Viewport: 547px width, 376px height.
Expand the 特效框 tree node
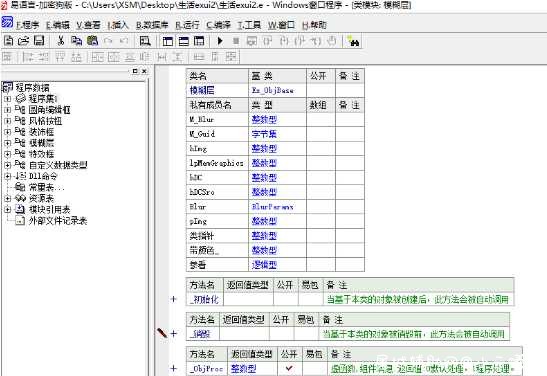(x=7, y=154)
